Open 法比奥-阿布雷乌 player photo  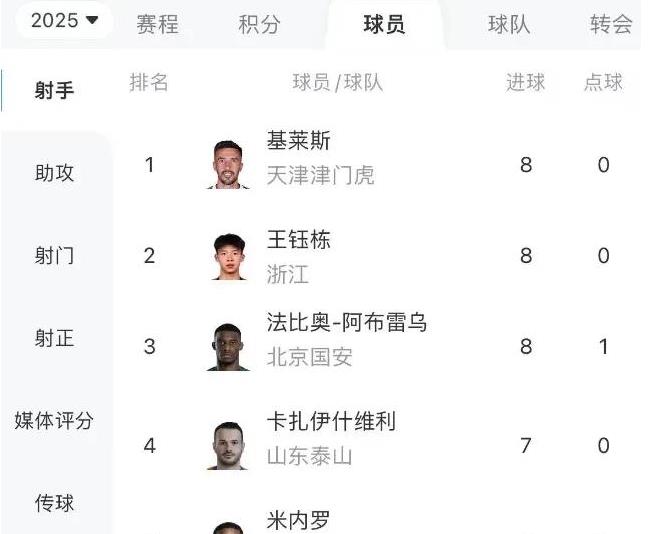coord(228,347)
